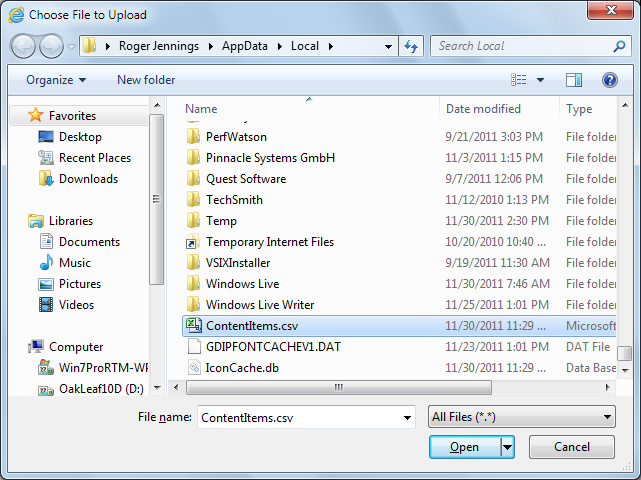Open Documents library
The height and width of the screenshot is (480, 641).
click(80, 242)
